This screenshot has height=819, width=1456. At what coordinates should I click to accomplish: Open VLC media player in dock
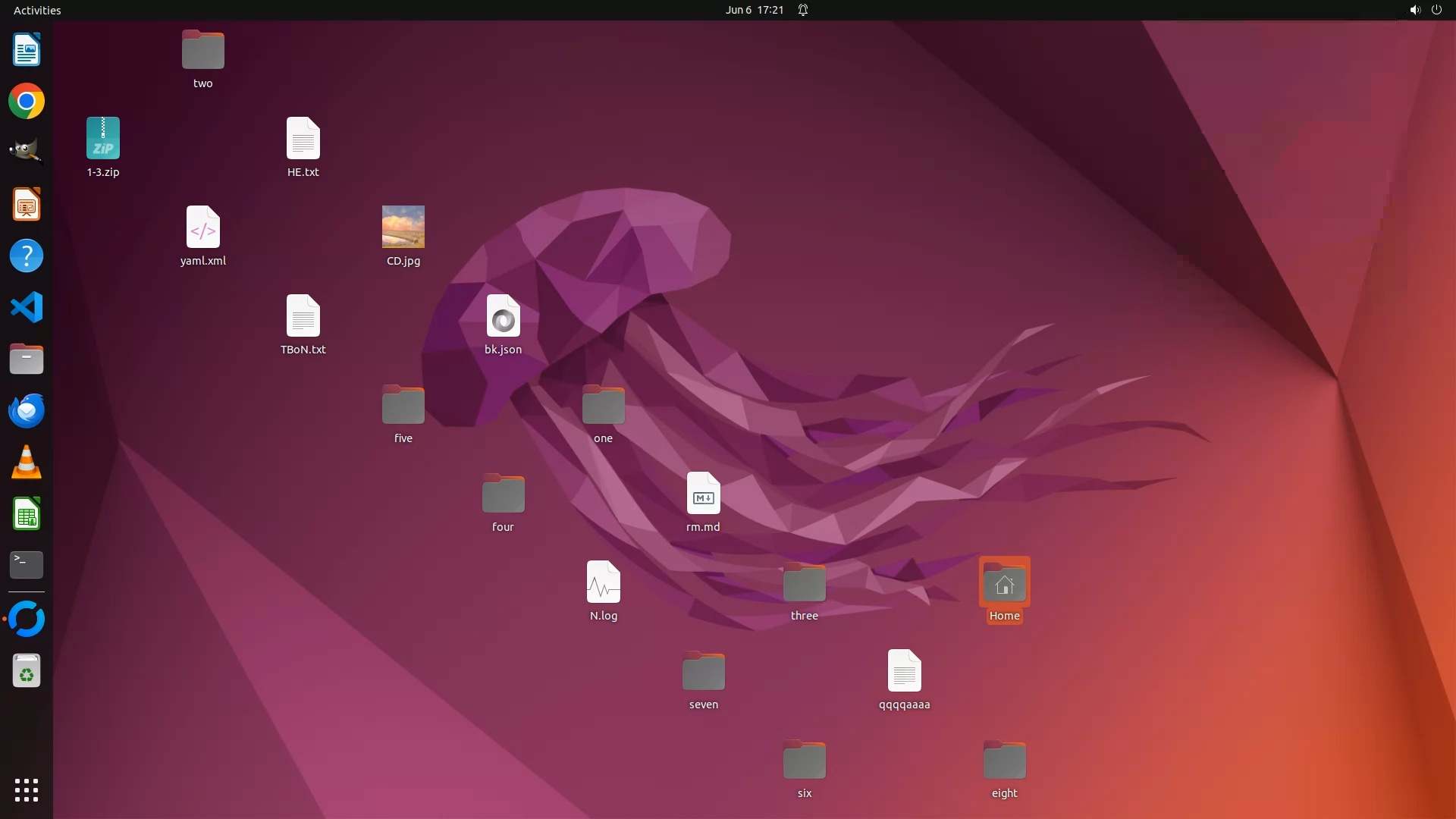[x=27, y=463]
